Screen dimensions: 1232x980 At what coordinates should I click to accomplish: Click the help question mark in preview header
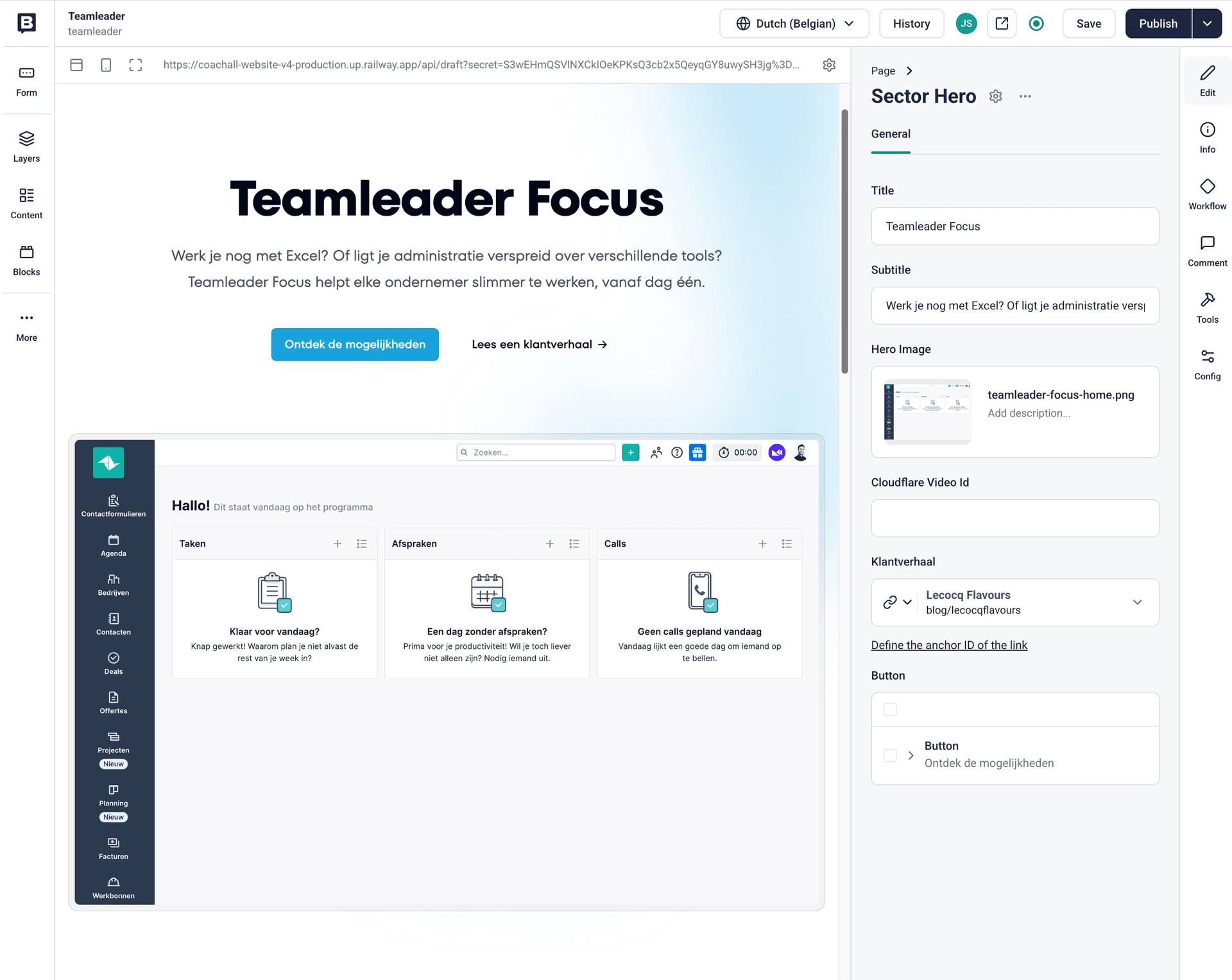(x=677, y=452)
